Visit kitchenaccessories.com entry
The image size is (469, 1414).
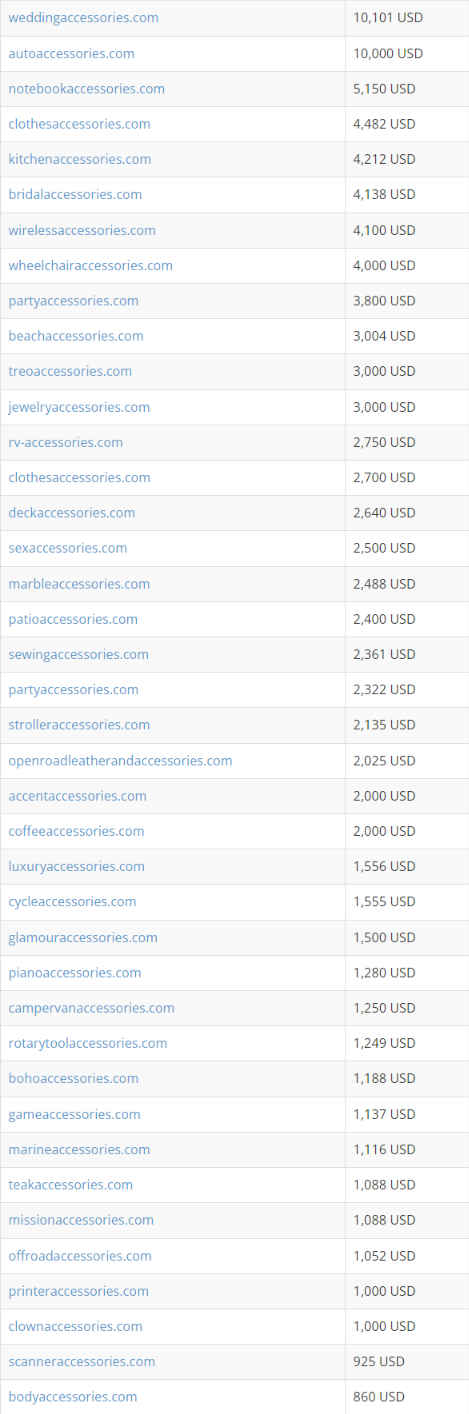[x=80, y=159]
